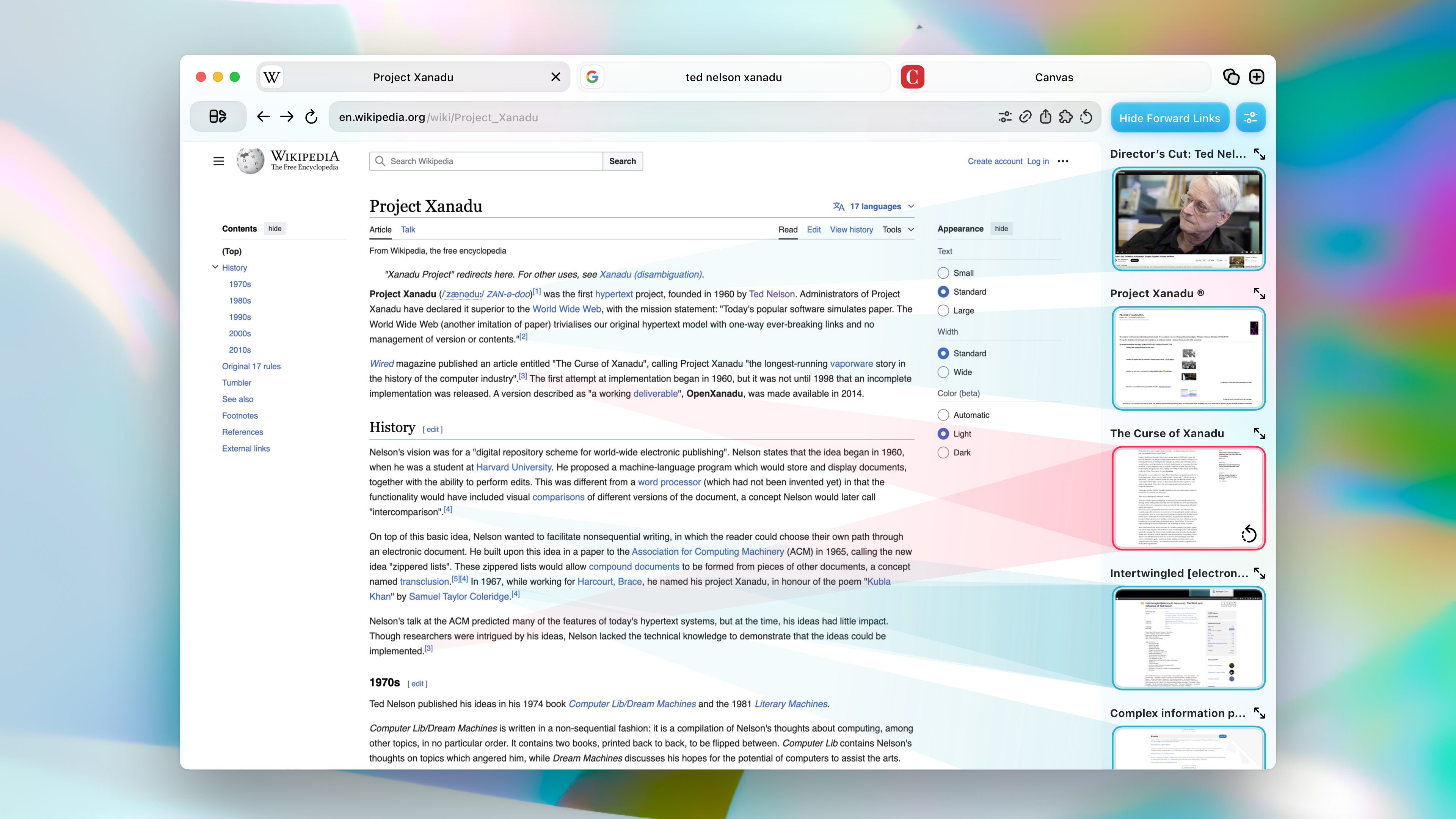Click the share icon in the address bar

click(1045, 117)
